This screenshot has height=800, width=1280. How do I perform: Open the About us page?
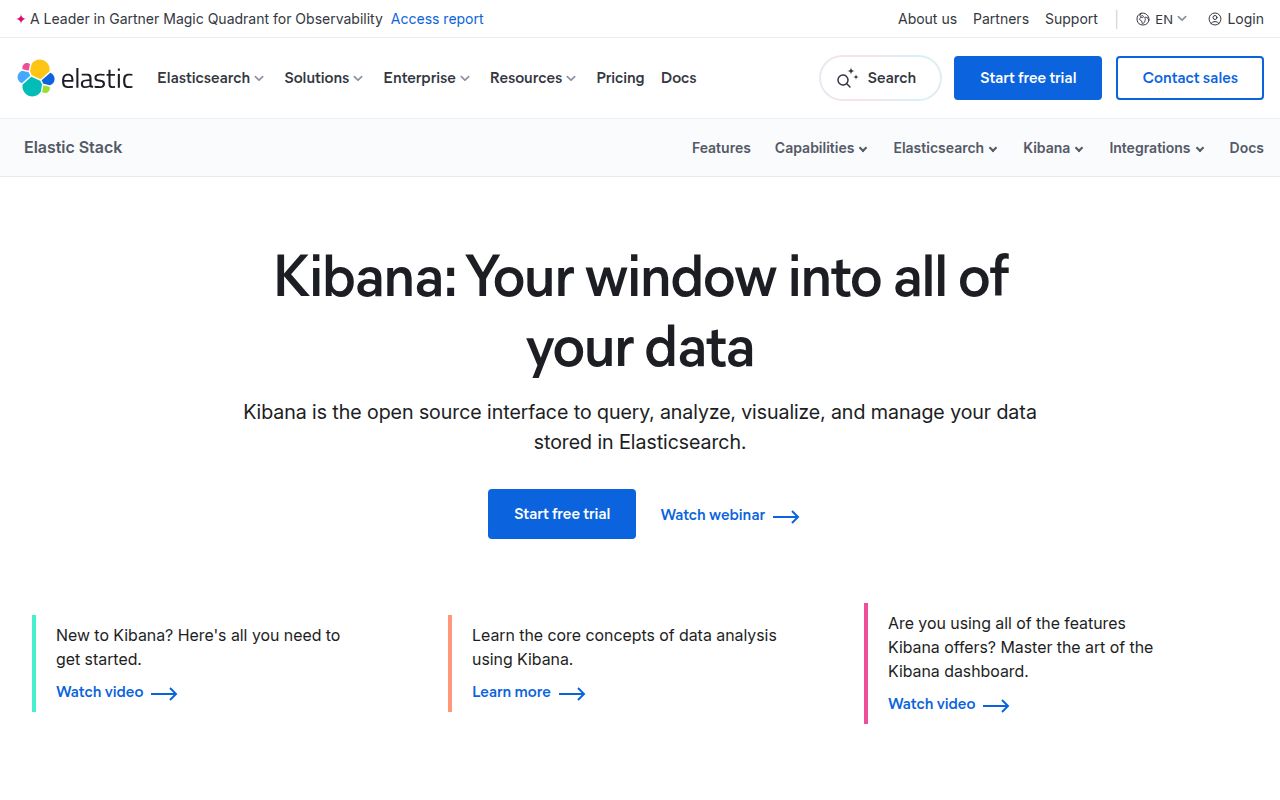(x=927, y=19)
